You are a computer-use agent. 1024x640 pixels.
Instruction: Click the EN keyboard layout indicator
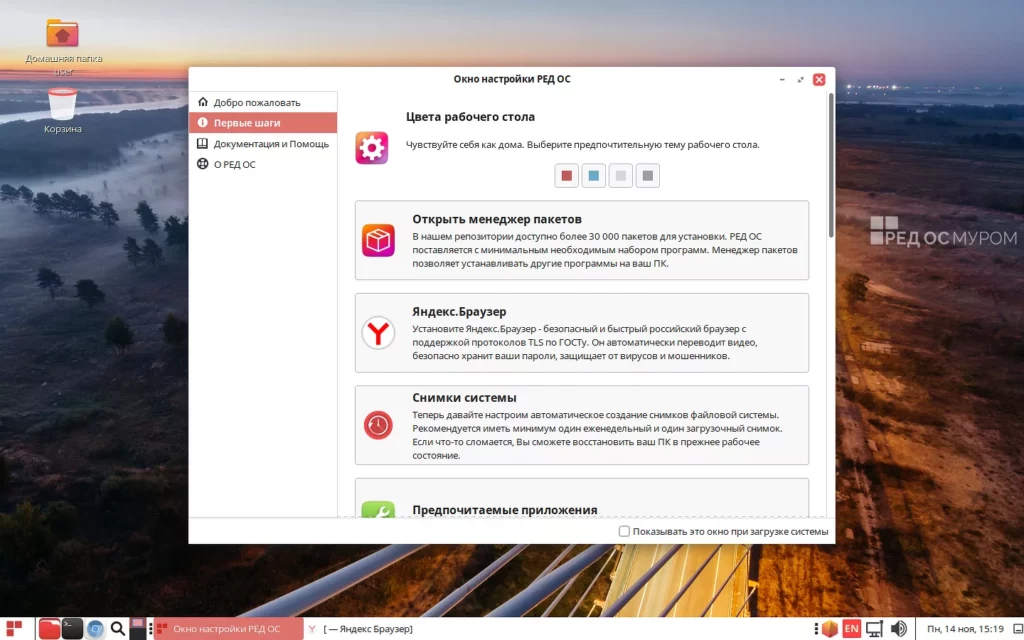[x=851, y=628]
